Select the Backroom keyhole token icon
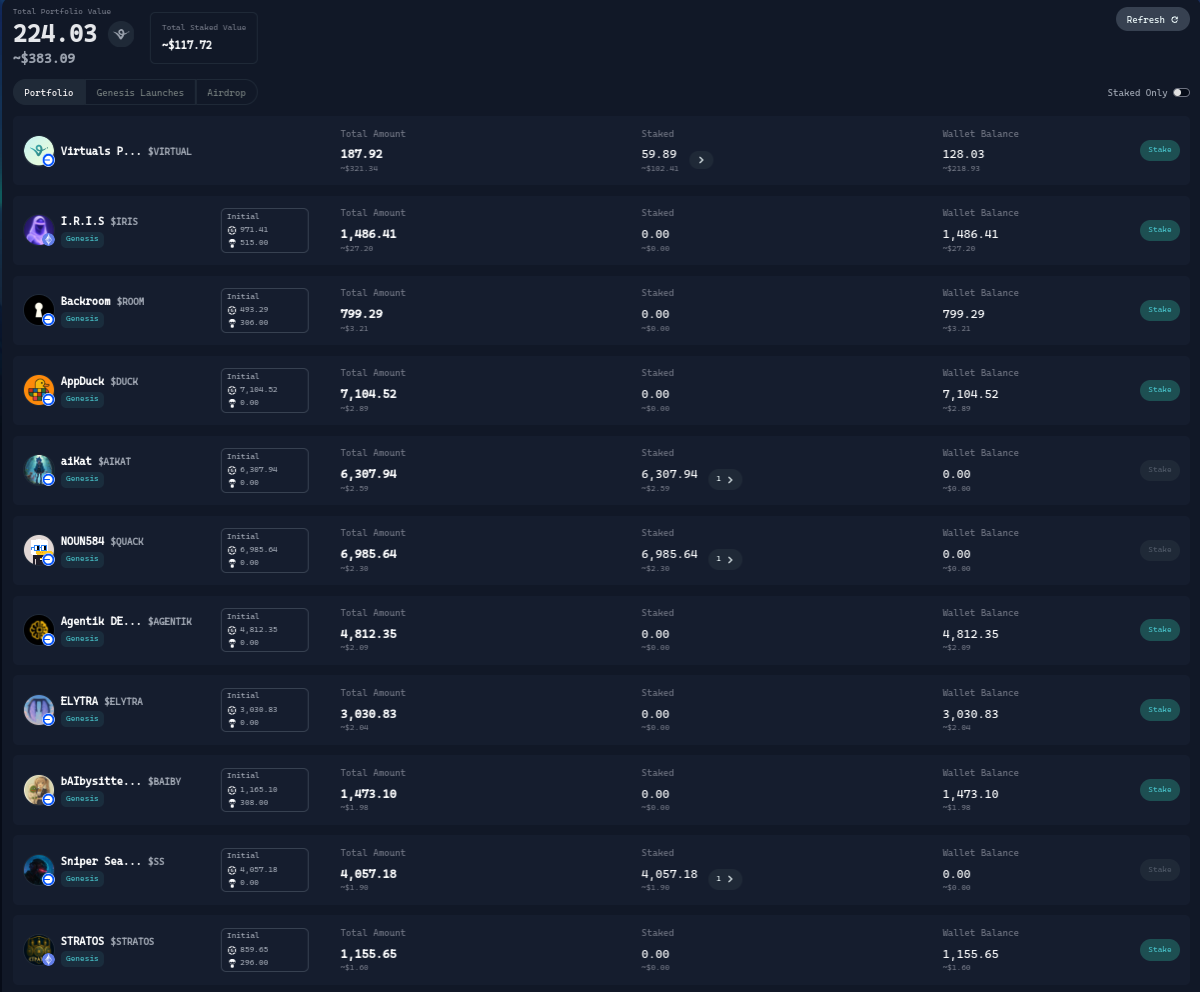 (x=39, y=310)
